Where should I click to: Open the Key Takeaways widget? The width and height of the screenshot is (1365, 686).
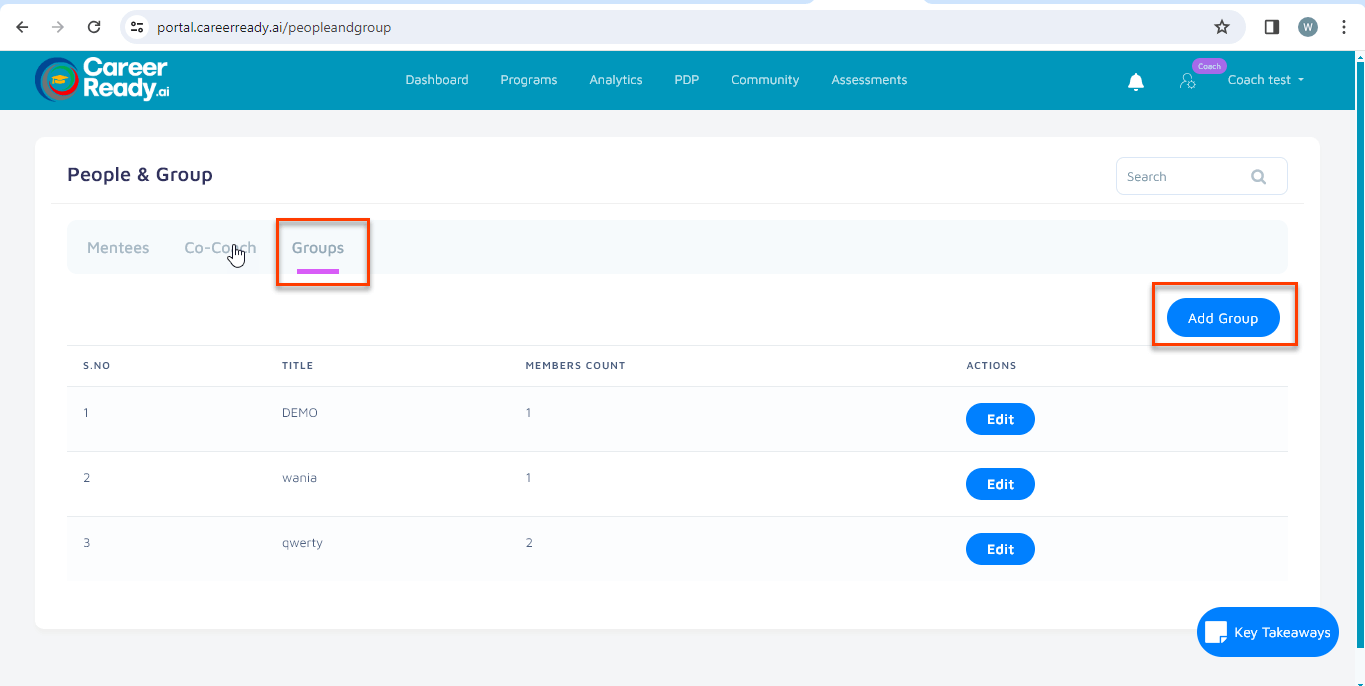pos(1267,632)
